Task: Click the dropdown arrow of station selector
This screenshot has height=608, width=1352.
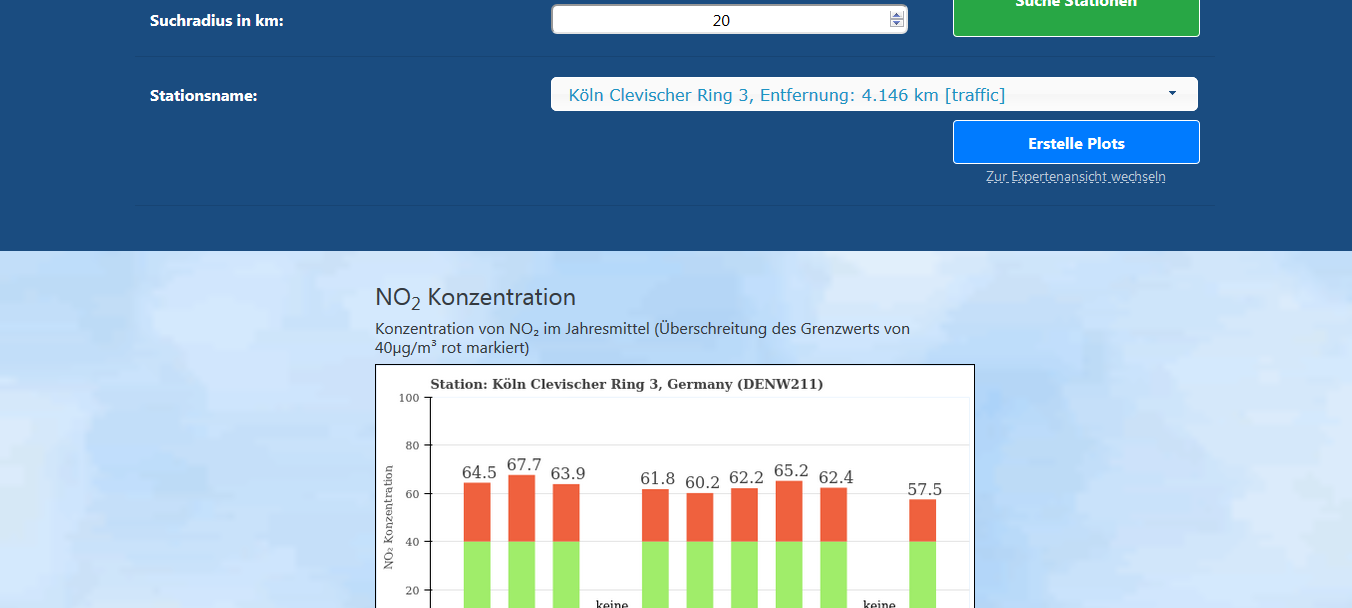Action: [x=1172, y=94]
